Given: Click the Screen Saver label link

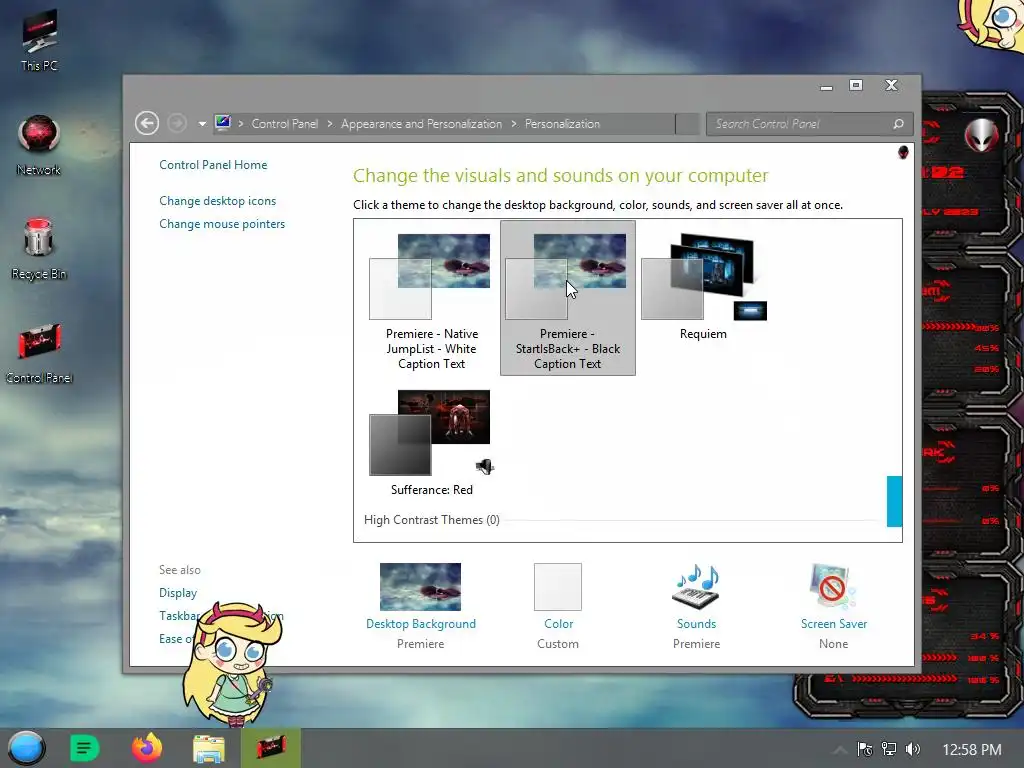Looking at the screenshot, I should [834, 624].
